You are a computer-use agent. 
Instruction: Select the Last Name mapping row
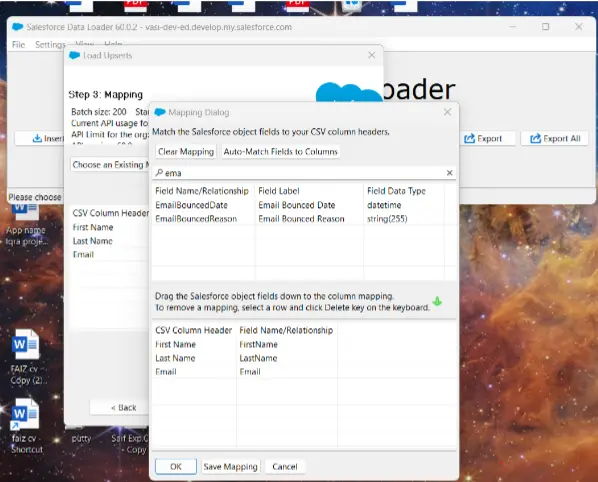(x=304, y=358)
